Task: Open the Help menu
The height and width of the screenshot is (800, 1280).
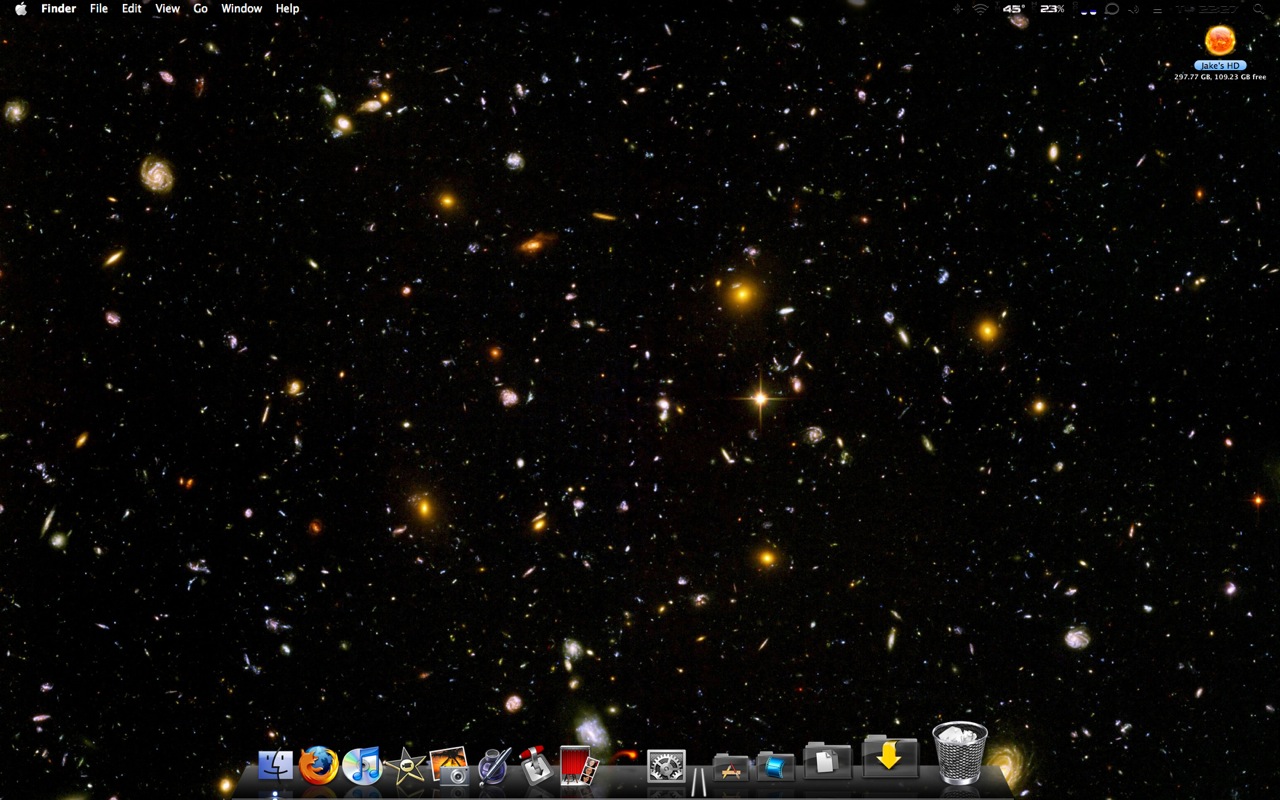Action: tap(288, 8)
